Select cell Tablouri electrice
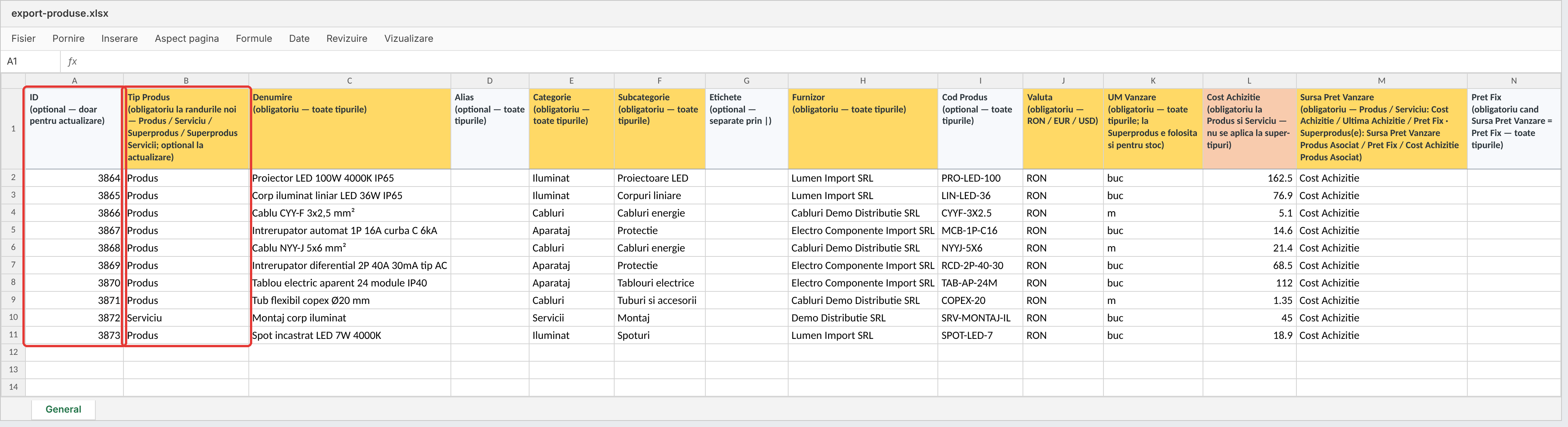Viewport: 1568px width, 427px height. [x=659, y=283]
